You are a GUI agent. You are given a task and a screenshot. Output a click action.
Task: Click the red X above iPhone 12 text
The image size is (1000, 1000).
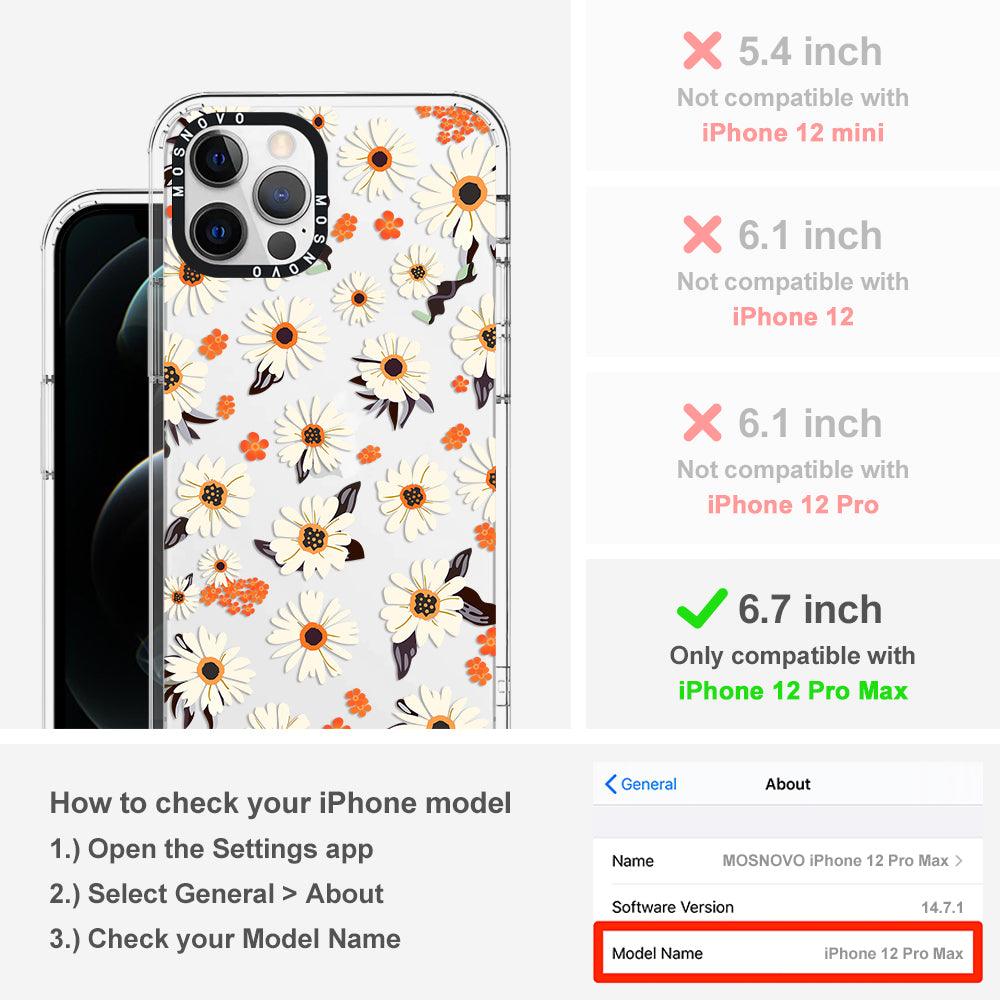[702, 235]
